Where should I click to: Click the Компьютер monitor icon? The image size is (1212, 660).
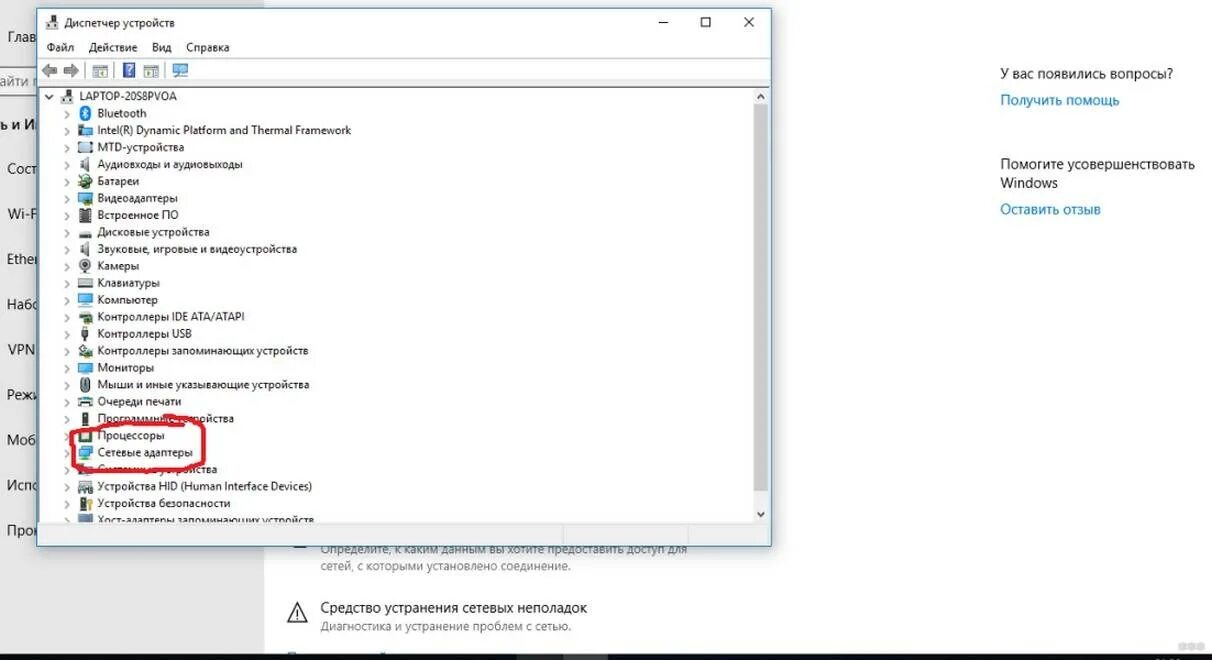pos(86,300)
